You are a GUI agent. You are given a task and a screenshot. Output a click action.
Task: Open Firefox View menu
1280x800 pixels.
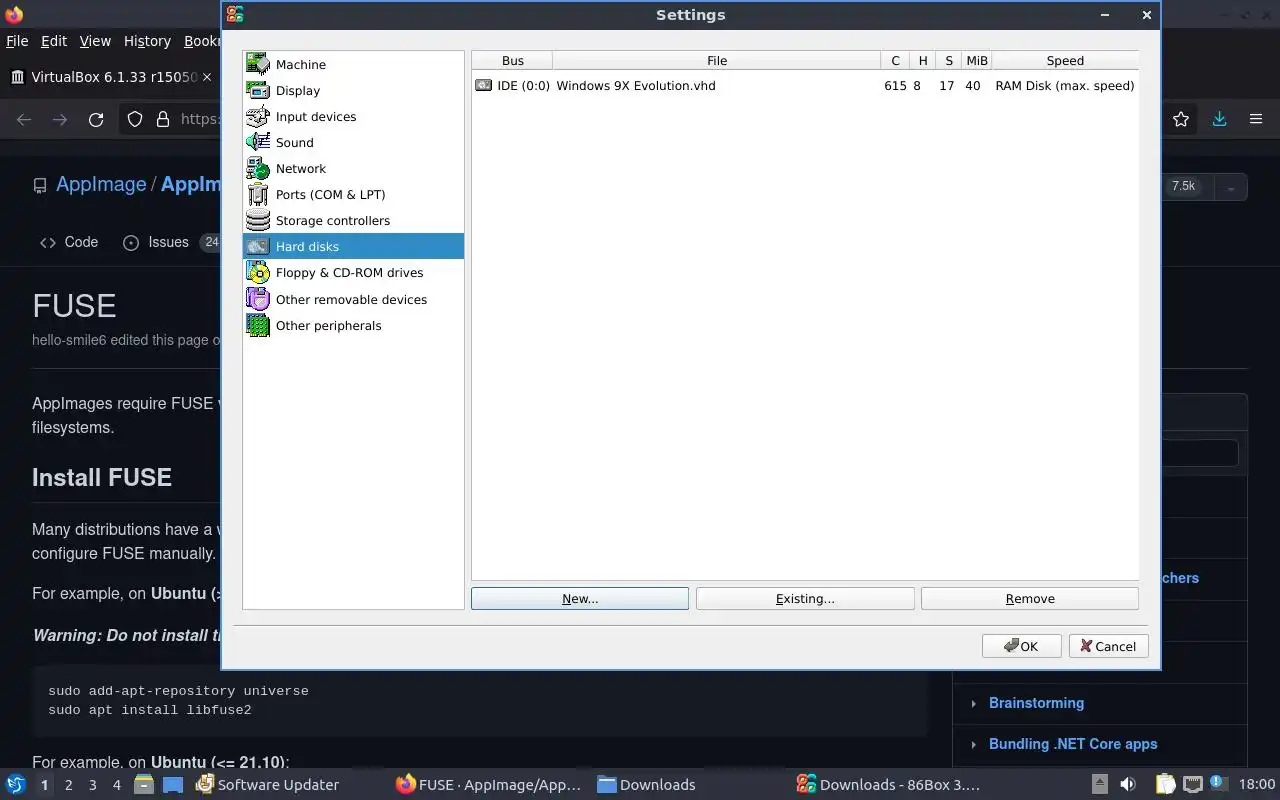tap(95, 41)
